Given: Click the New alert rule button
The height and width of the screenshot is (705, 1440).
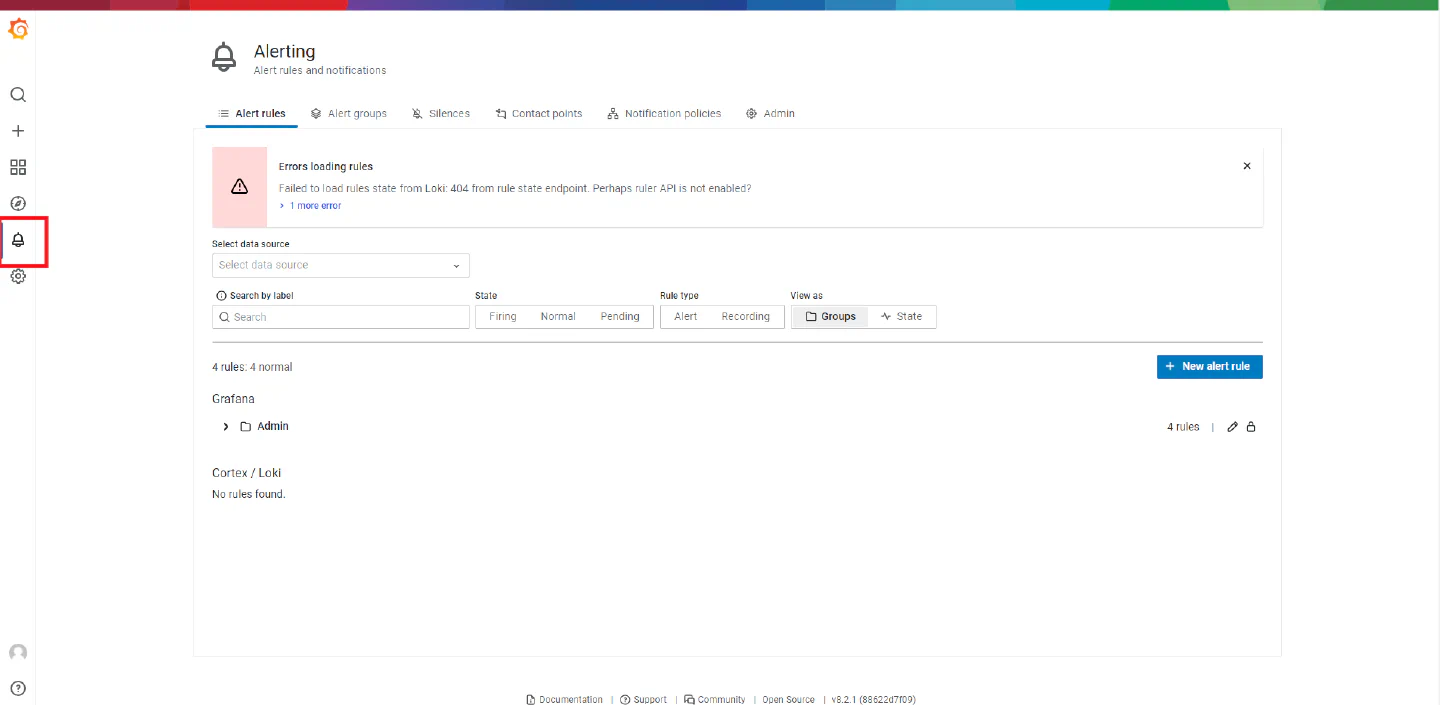Looking at the screenshot, I should tap(1210, 367).
